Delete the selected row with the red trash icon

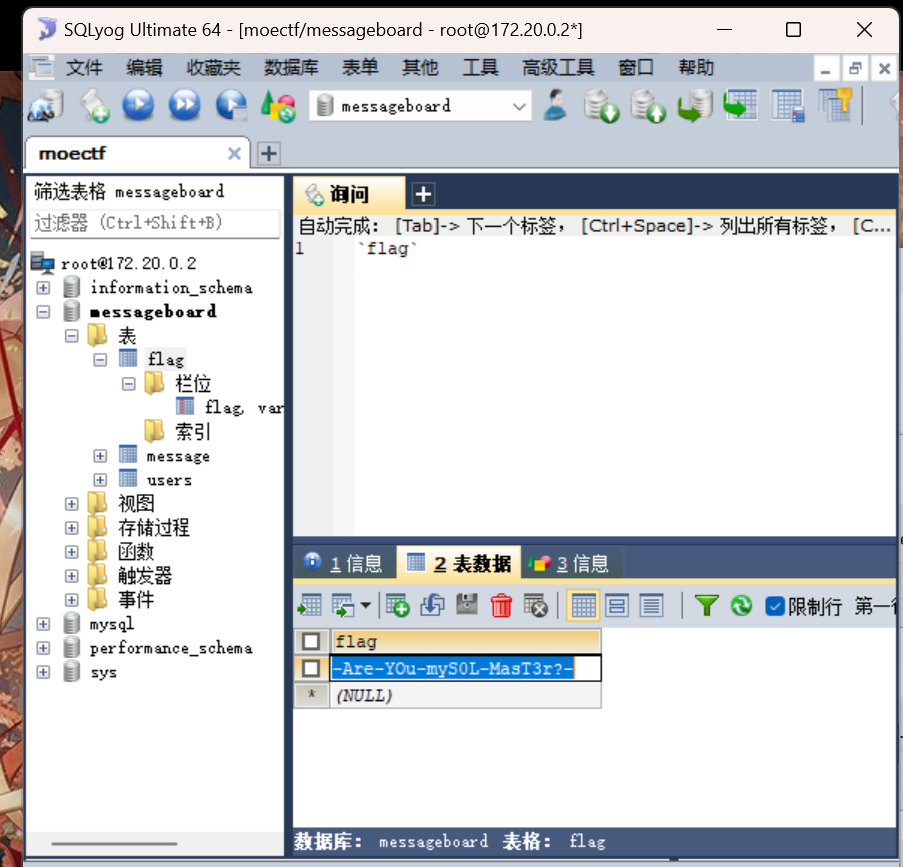pyautogui.click(x=501, y=605)
